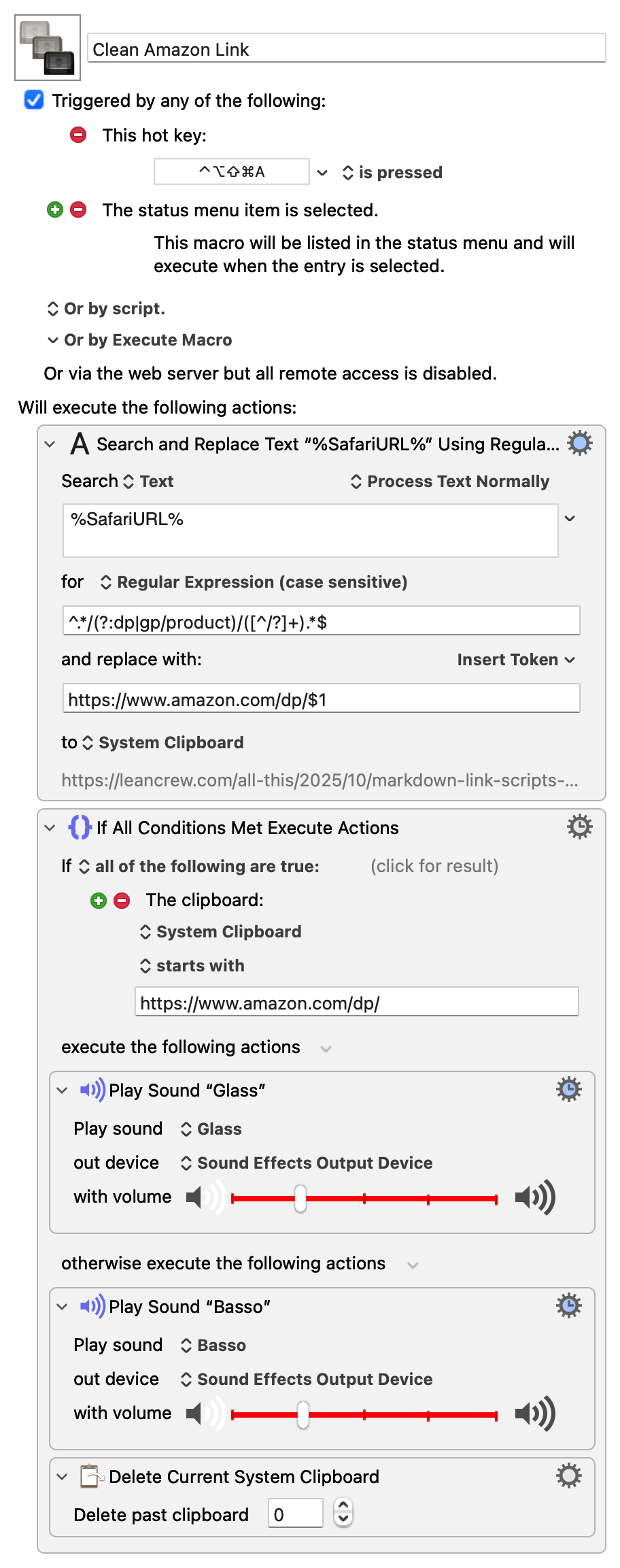Viewport: 620px width, 1568px height.
Task: Add a new trigger with green plus
Action: tap(55, 210)
